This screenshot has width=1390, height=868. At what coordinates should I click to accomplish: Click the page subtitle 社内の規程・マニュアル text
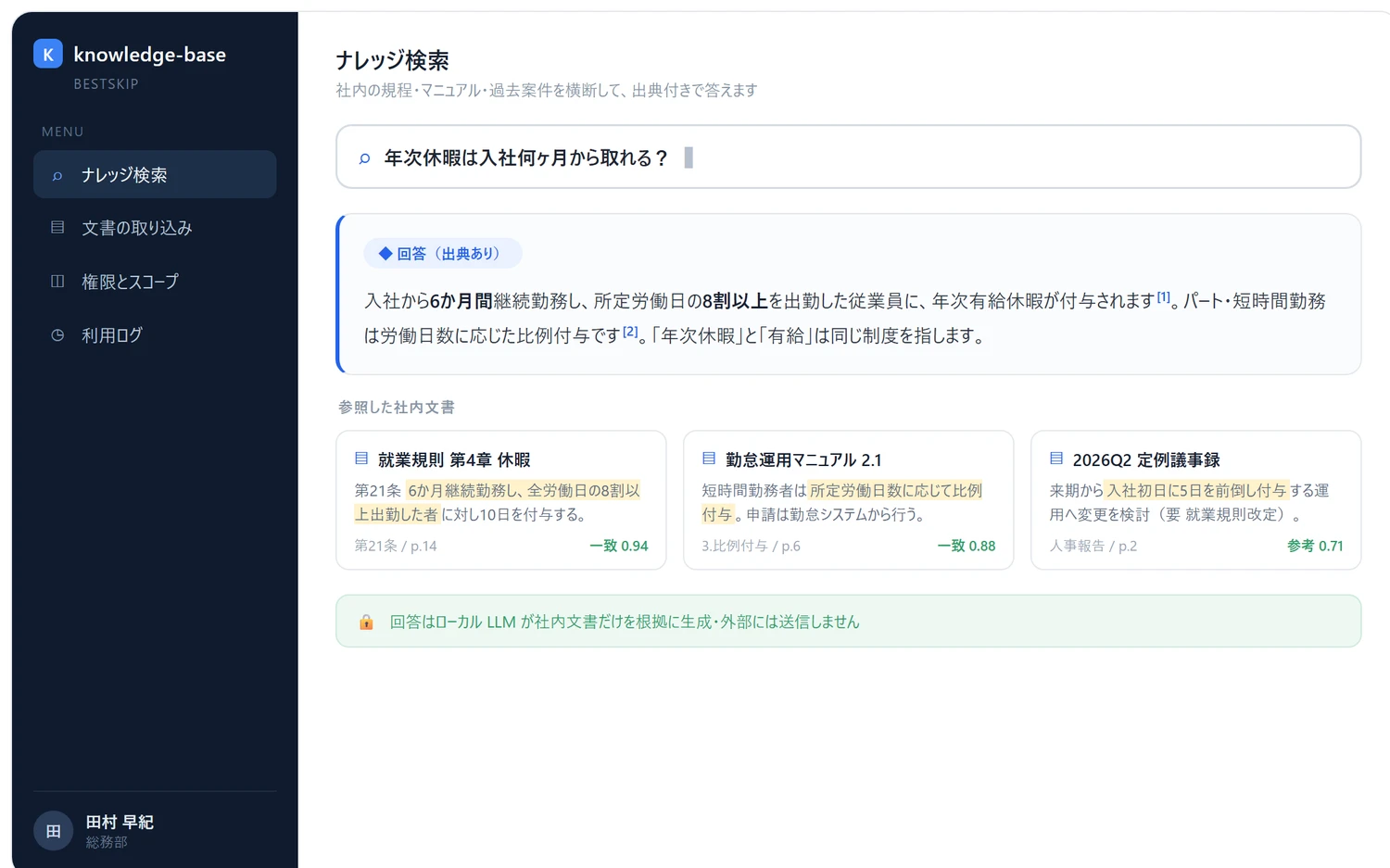point(547,90)
